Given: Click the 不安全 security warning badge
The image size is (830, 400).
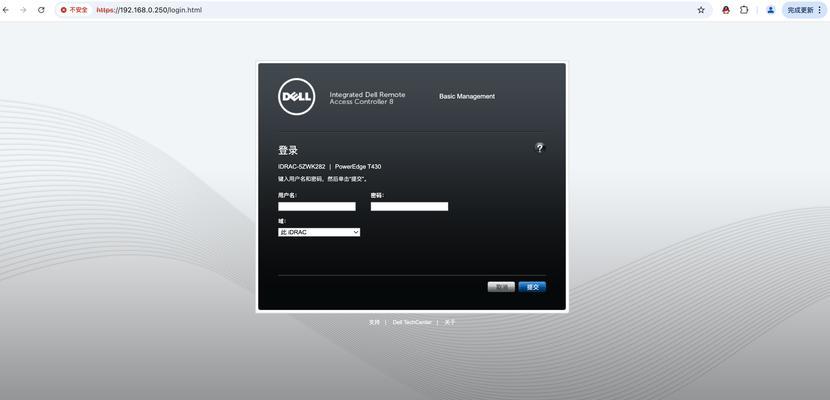Looking at the screenshot, I should click(x=74, y=10).
